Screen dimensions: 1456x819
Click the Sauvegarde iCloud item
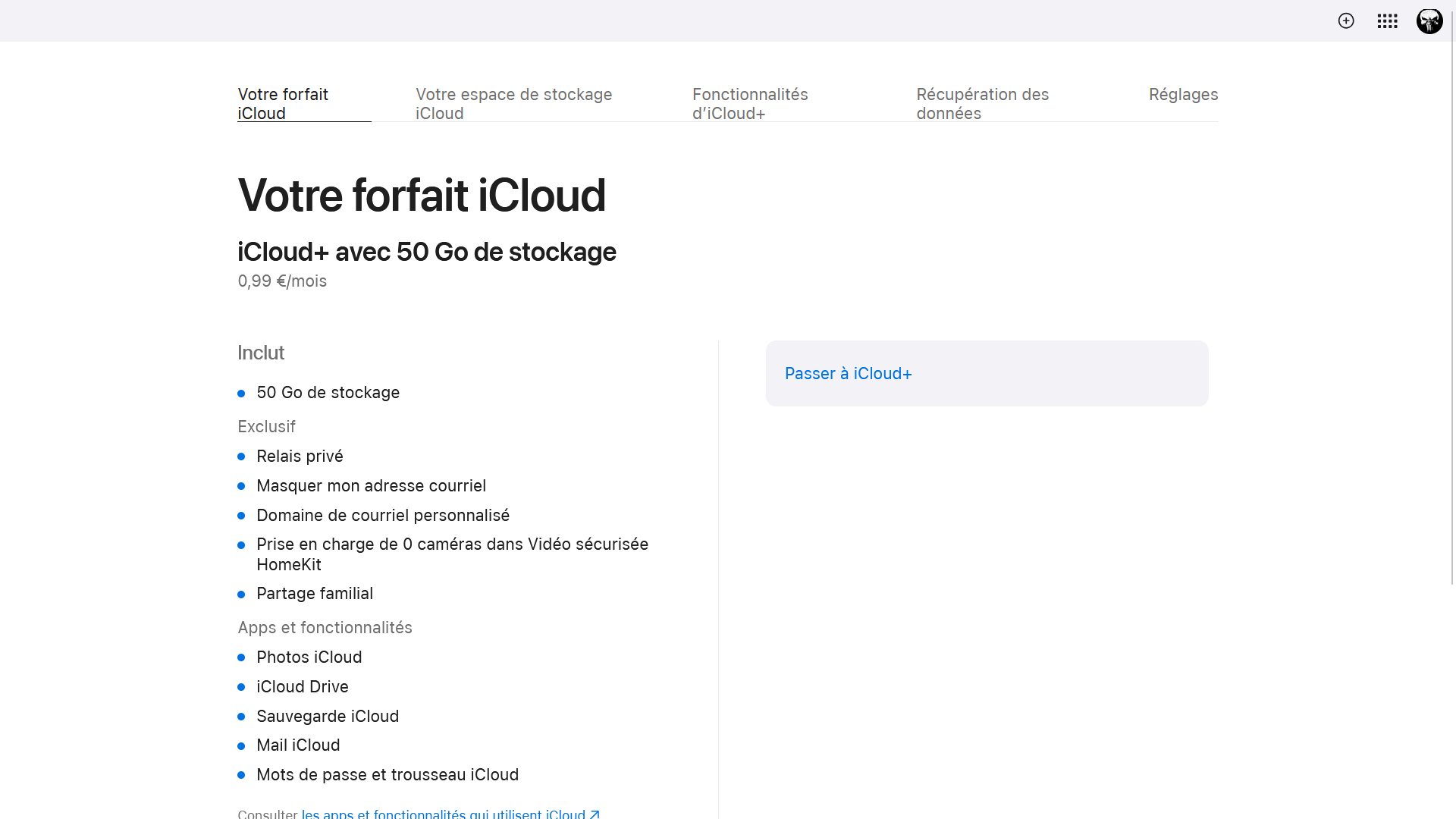(328, 717)
